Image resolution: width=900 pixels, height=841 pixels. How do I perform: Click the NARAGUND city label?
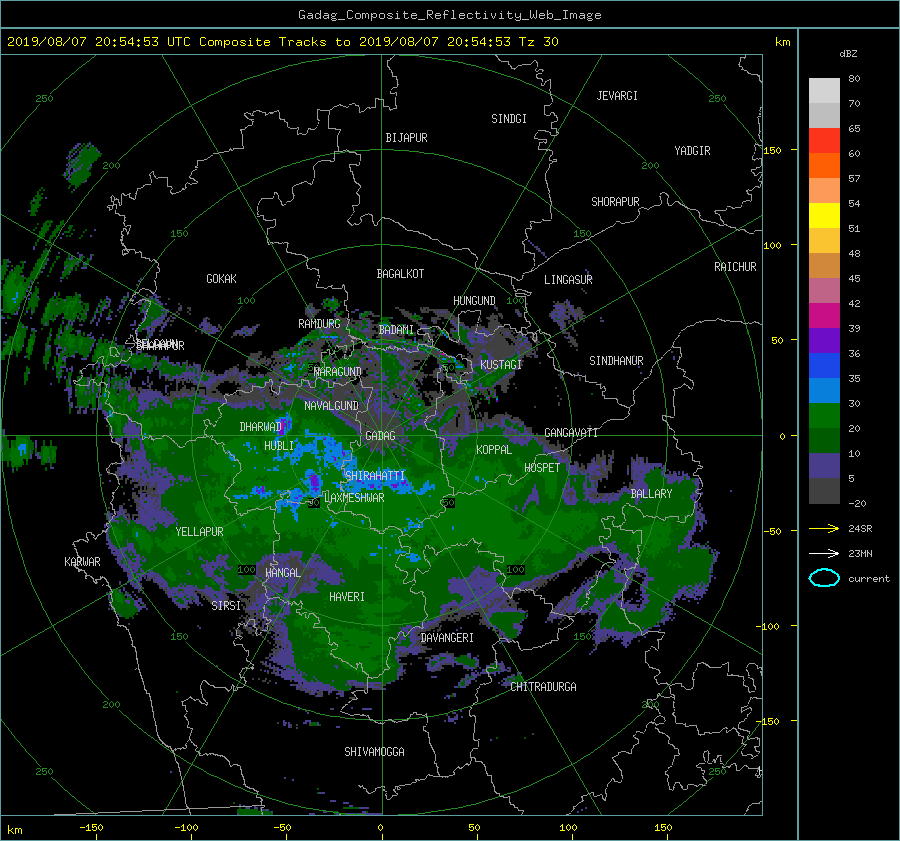coord(338,371)
